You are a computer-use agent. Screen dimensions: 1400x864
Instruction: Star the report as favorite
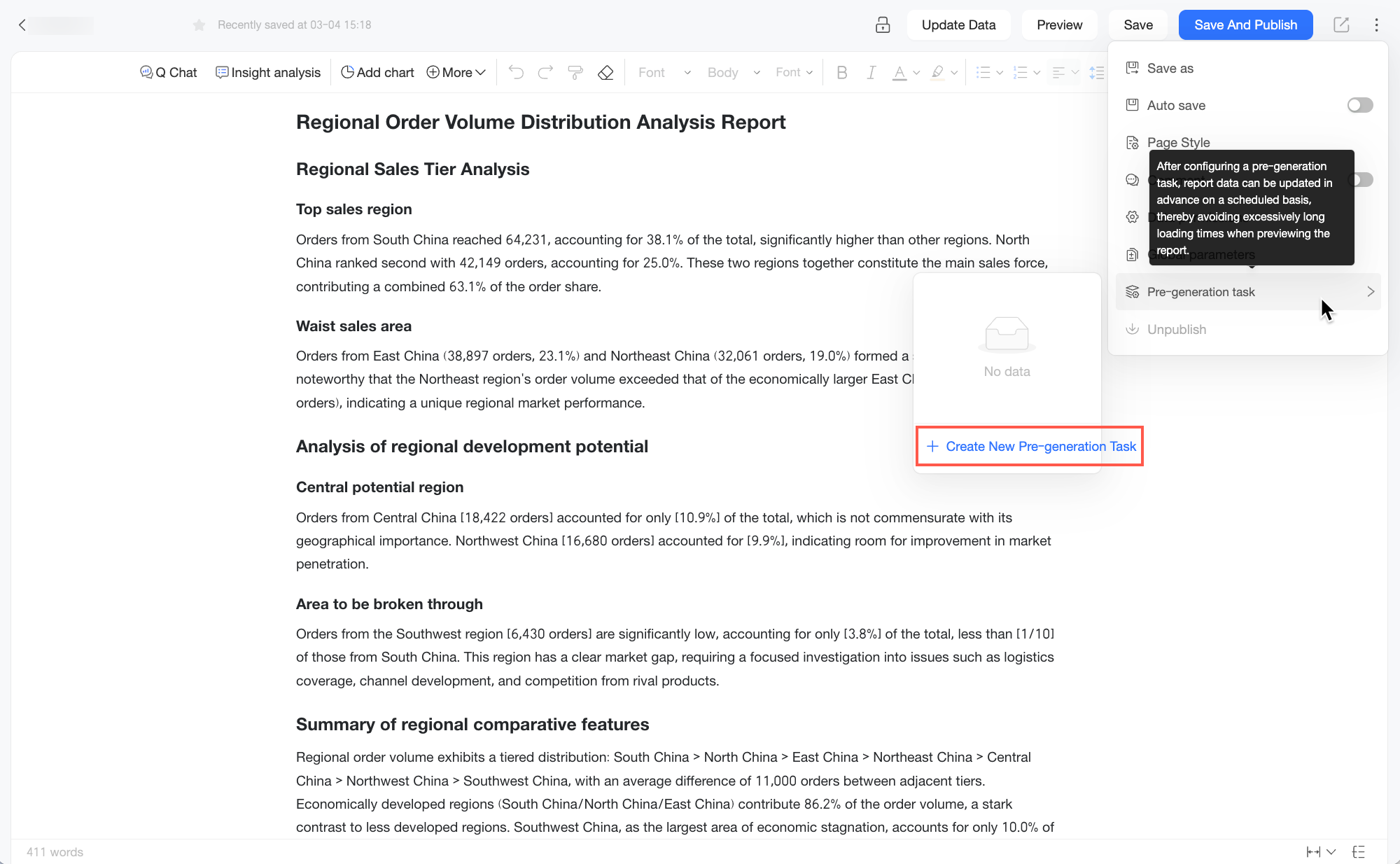[199, 25]
